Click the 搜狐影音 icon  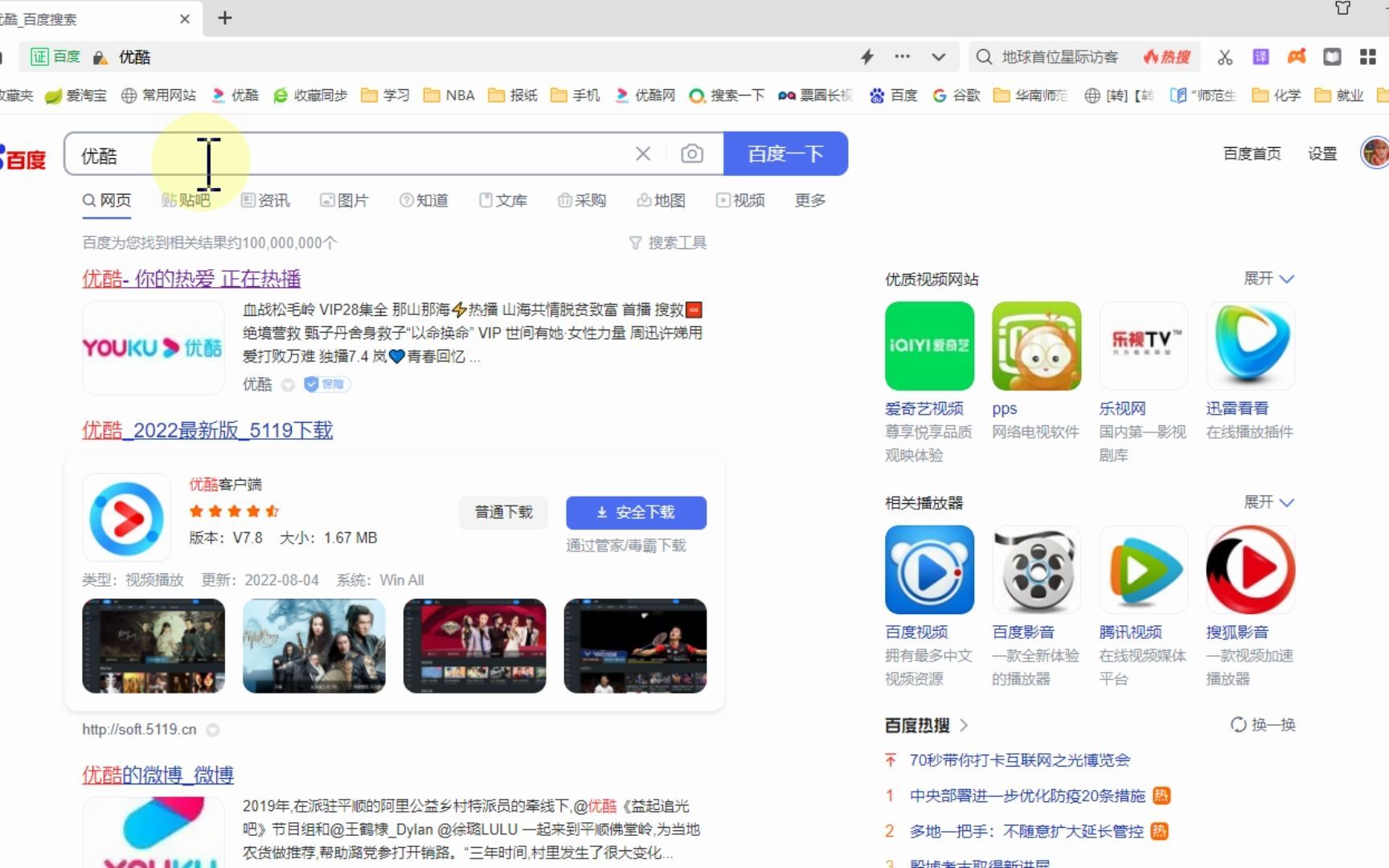[1251, 570]
